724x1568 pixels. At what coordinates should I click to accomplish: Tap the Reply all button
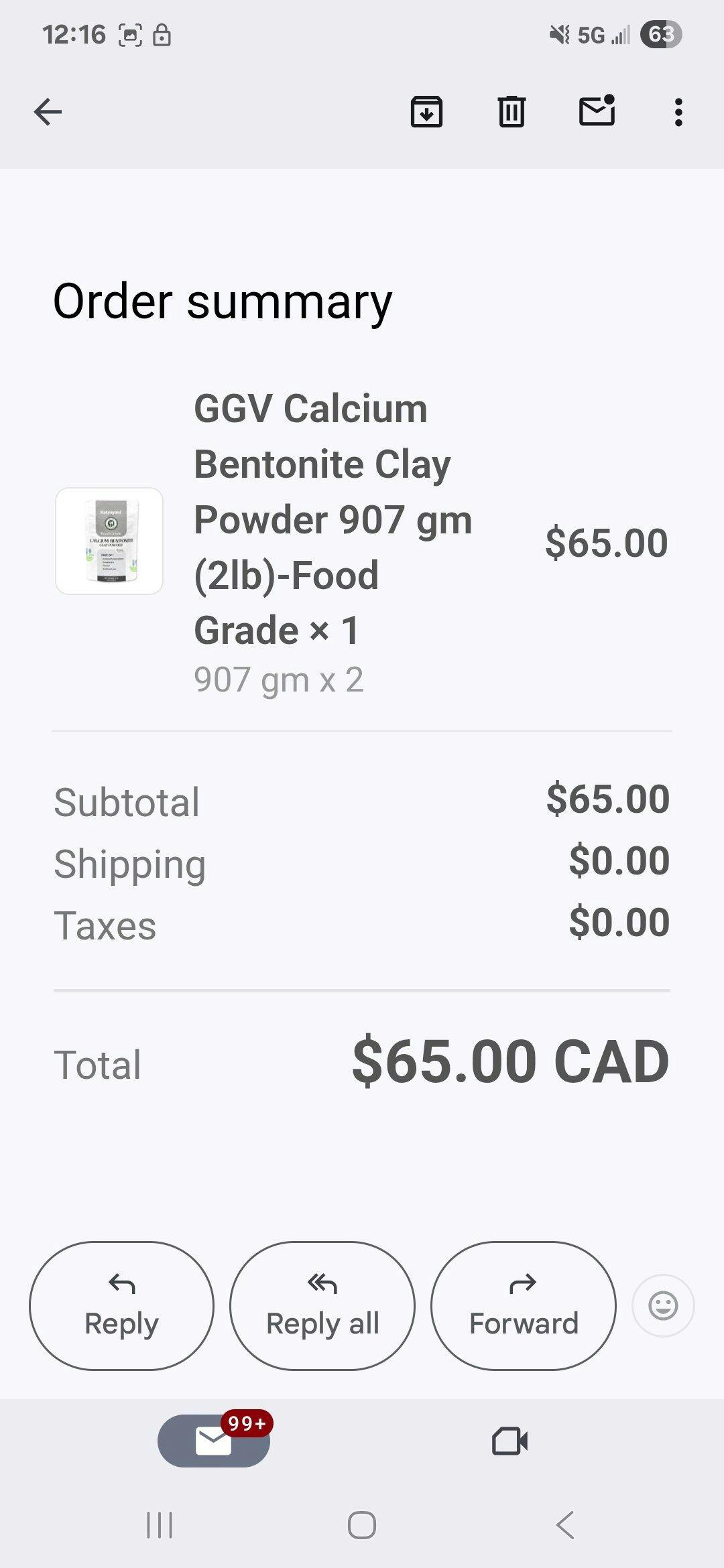point(322,1305)
